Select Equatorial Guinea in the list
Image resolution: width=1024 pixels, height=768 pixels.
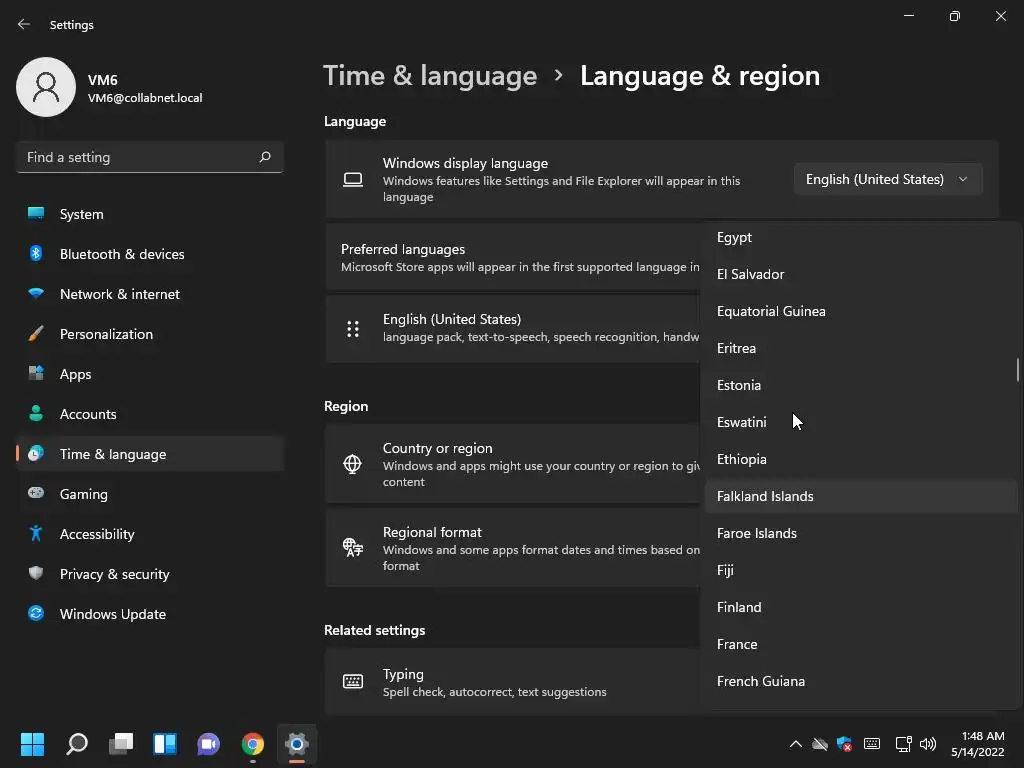click(x=861, y=312)
